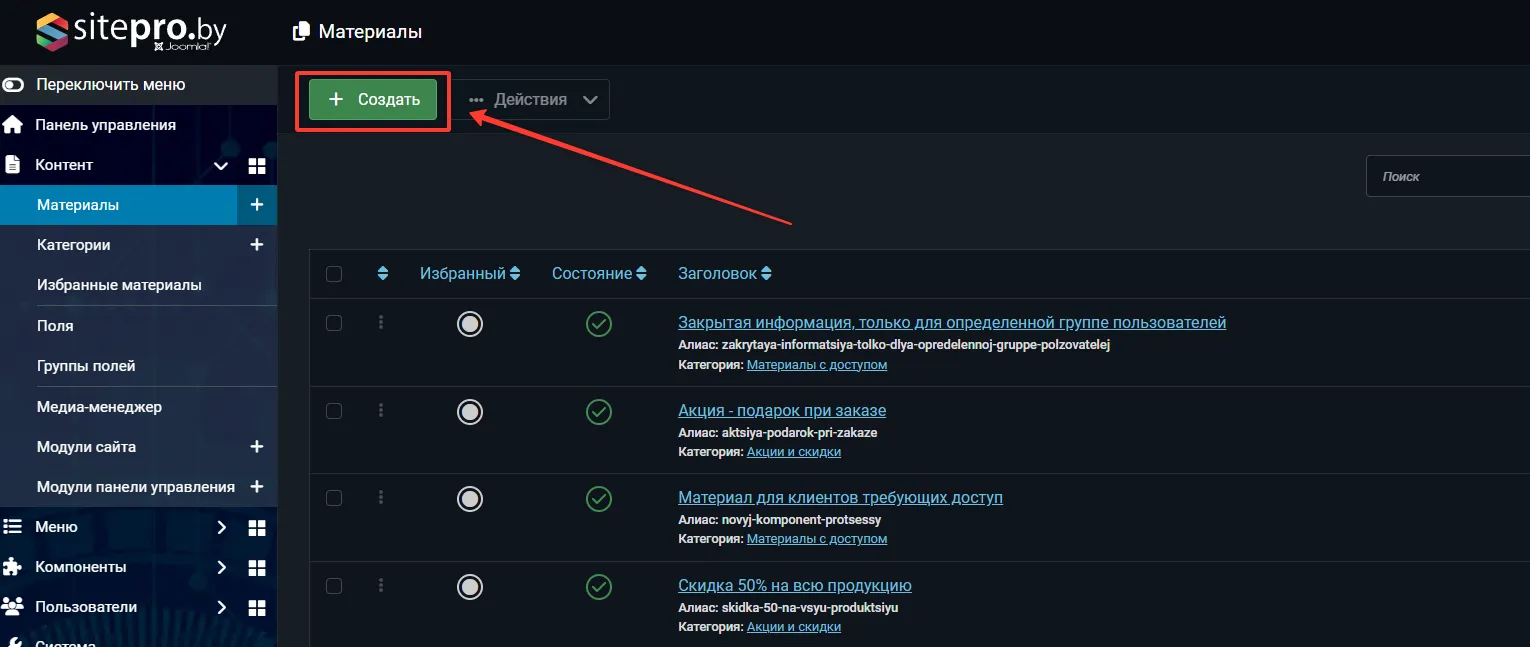
Task: Open the Контент dashboard grid icon
Action: tap(257, 166)
